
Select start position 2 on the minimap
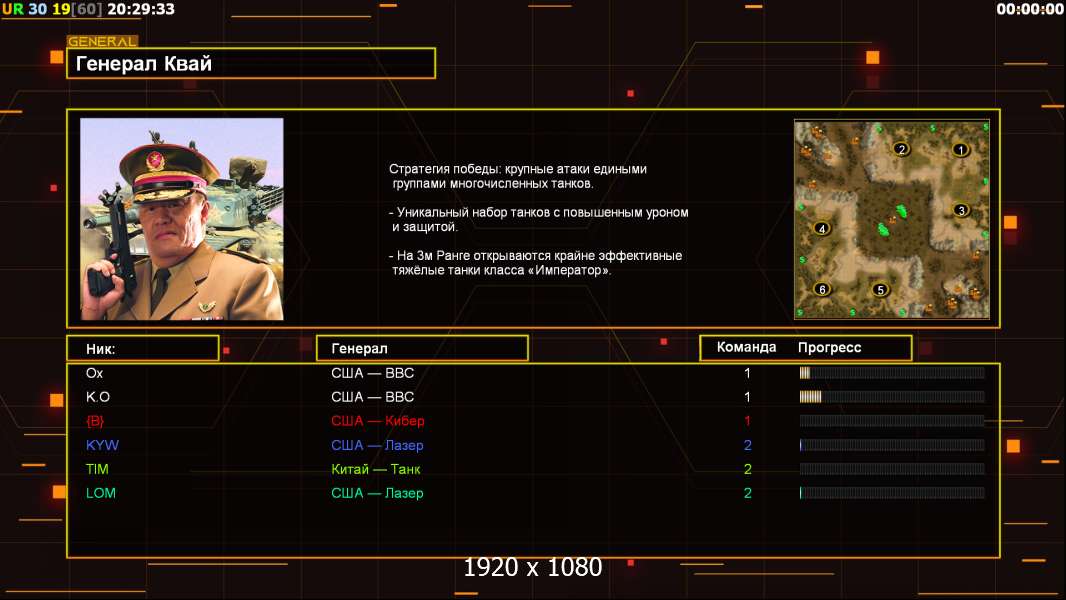[901, 150]
